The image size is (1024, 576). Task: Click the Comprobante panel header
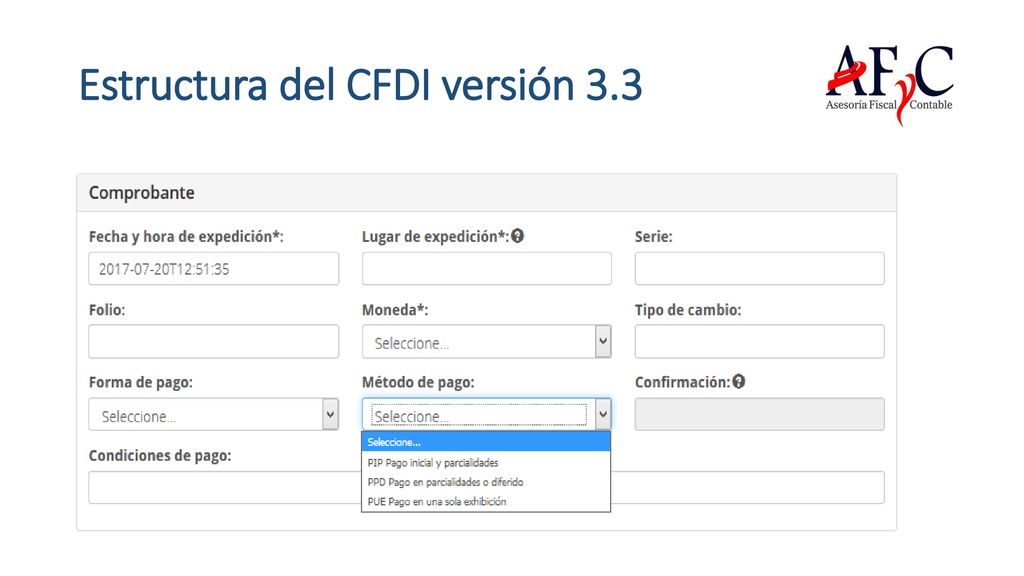click(x=487, y=193)
